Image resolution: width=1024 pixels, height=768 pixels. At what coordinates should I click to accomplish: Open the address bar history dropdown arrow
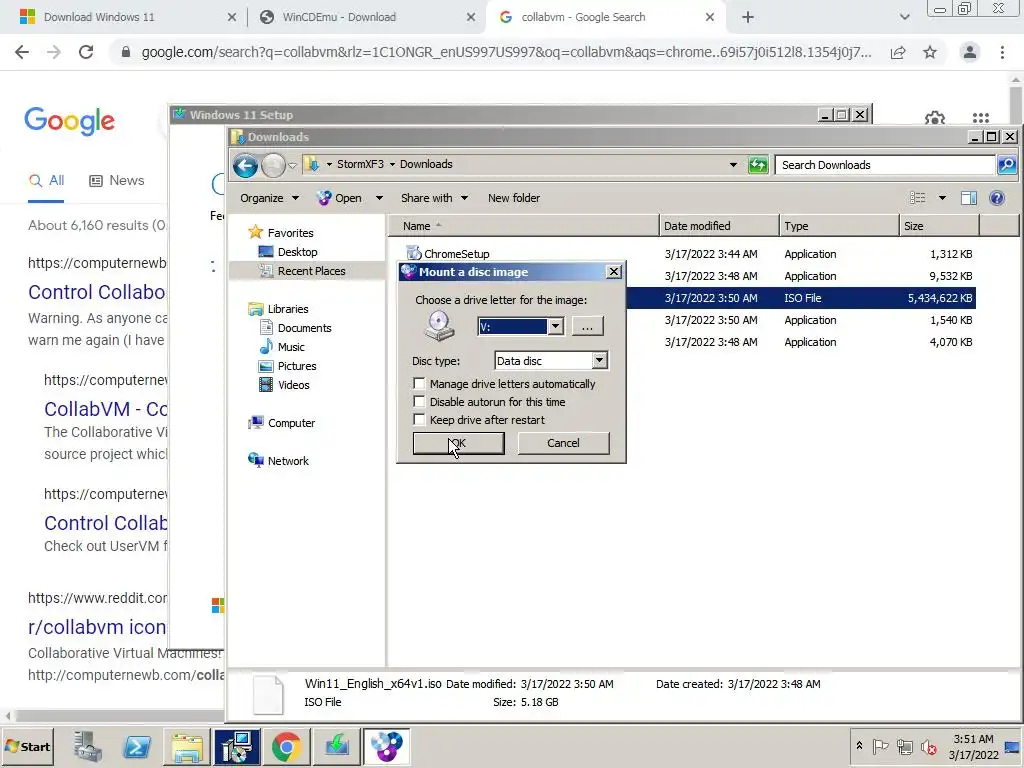[733, 165]
